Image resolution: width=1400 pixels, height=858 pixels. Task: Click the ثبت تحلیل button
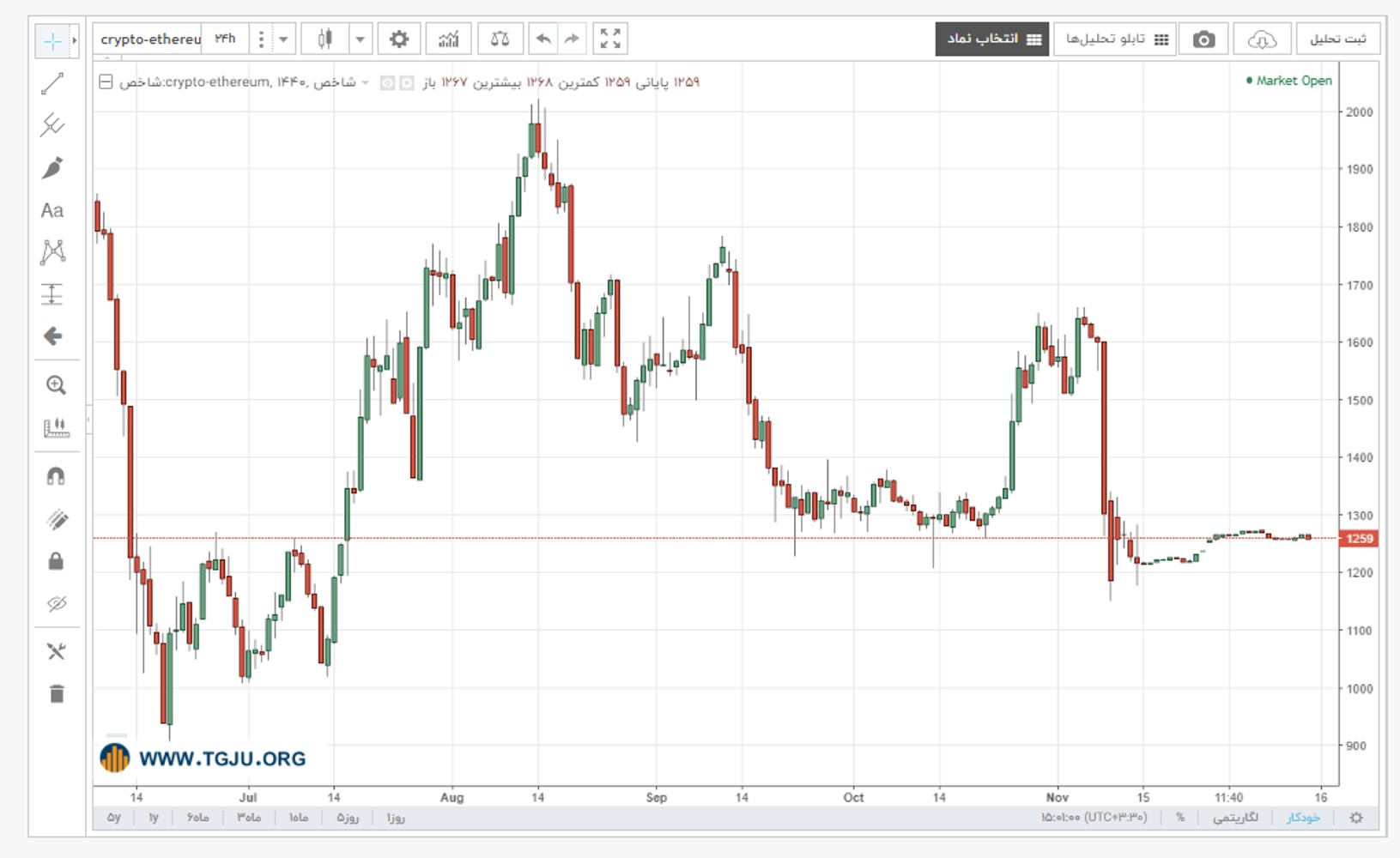click(x=1338, y=39)
